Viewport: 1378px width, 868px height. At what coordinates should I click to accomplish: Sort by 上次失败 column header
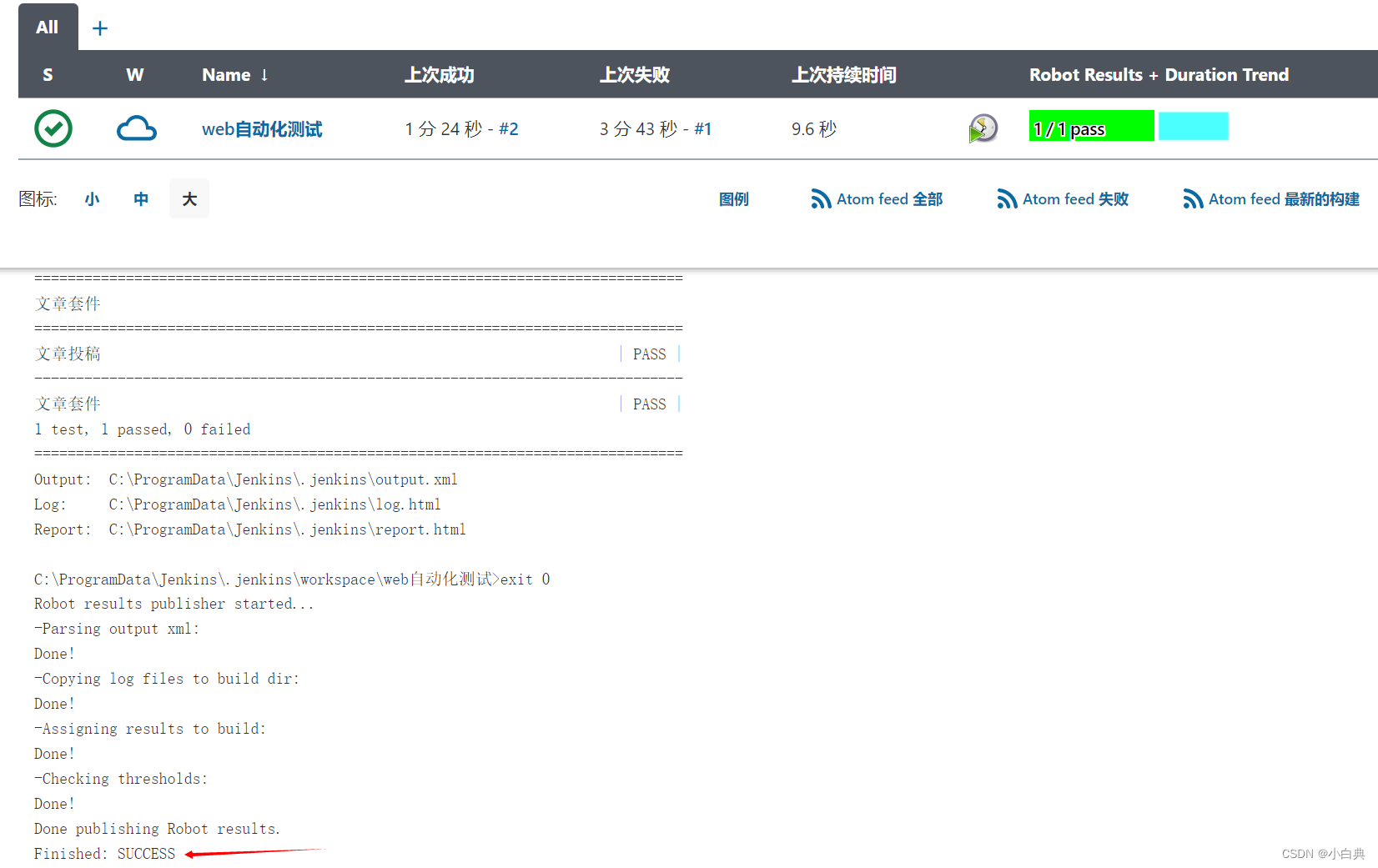[x=635, y=75]
